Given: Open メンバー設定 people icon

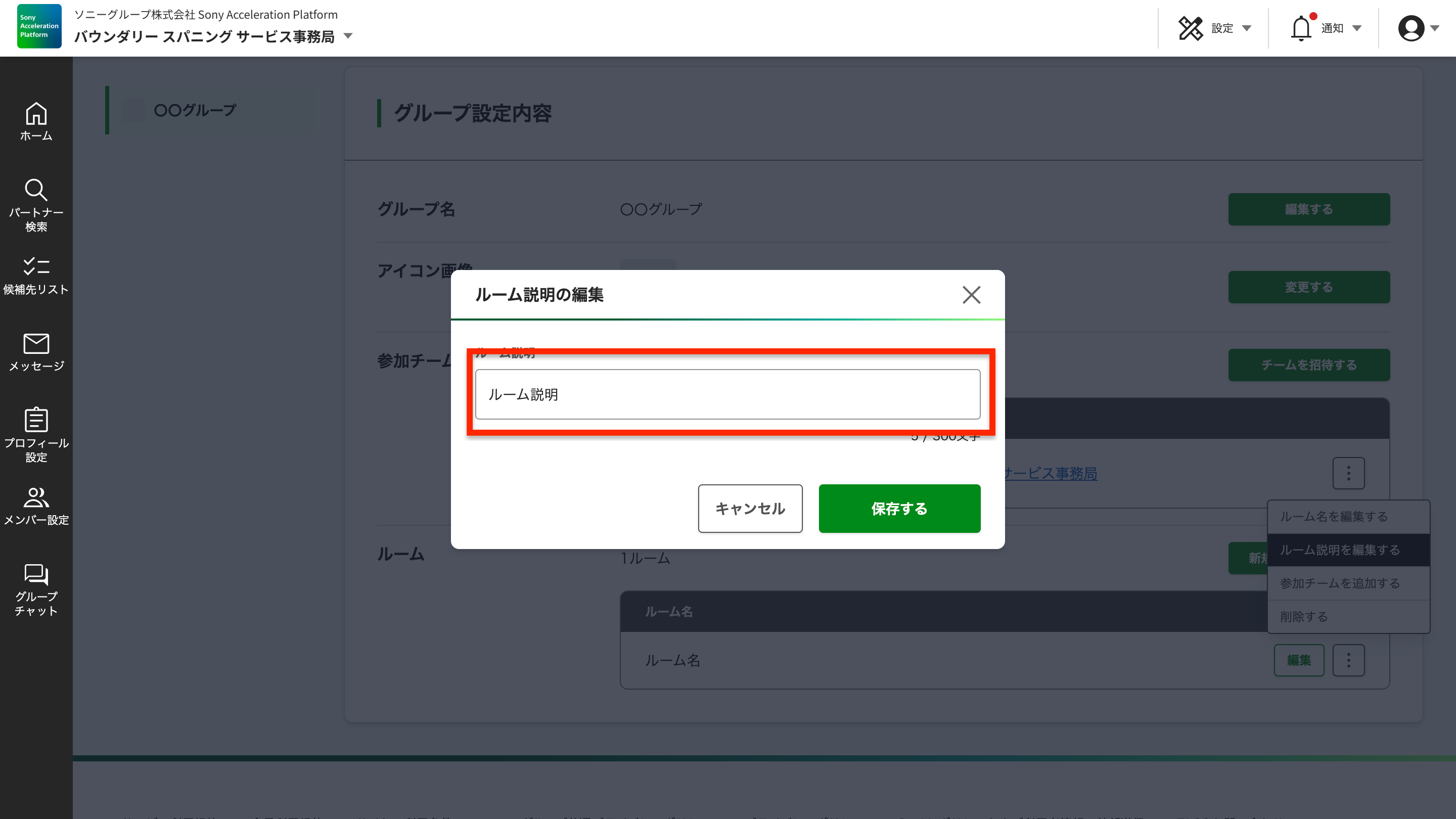Looking at the screenshot, I should pyautogui.click(x=36, y=506).
